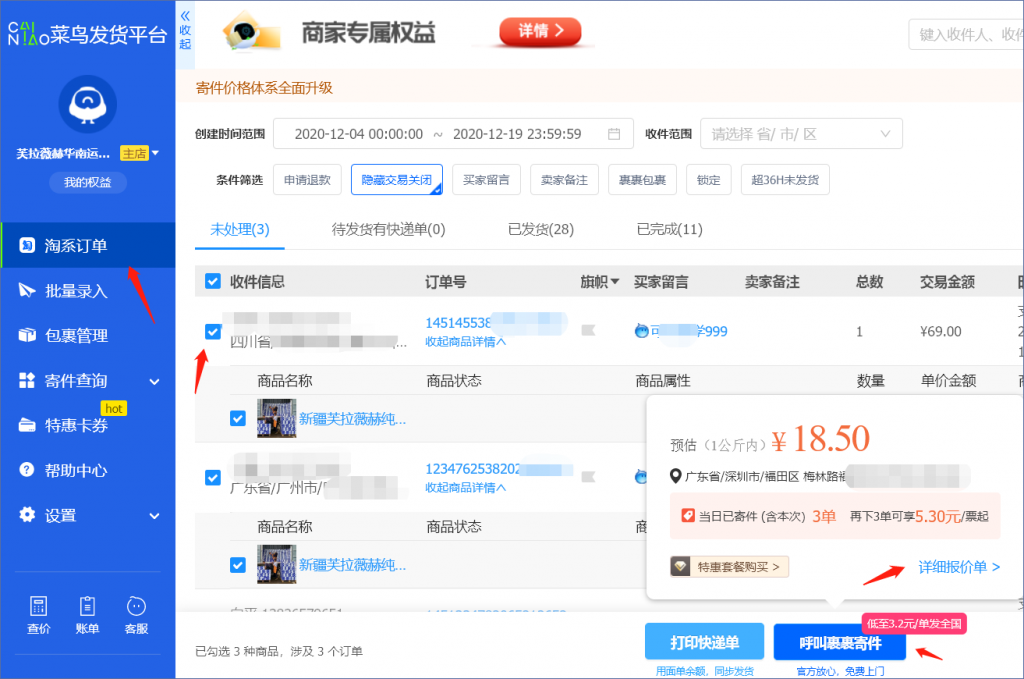Click the 特惠卡券 card icon
This screenshot has height=679, width=1024.
[27, 425]
